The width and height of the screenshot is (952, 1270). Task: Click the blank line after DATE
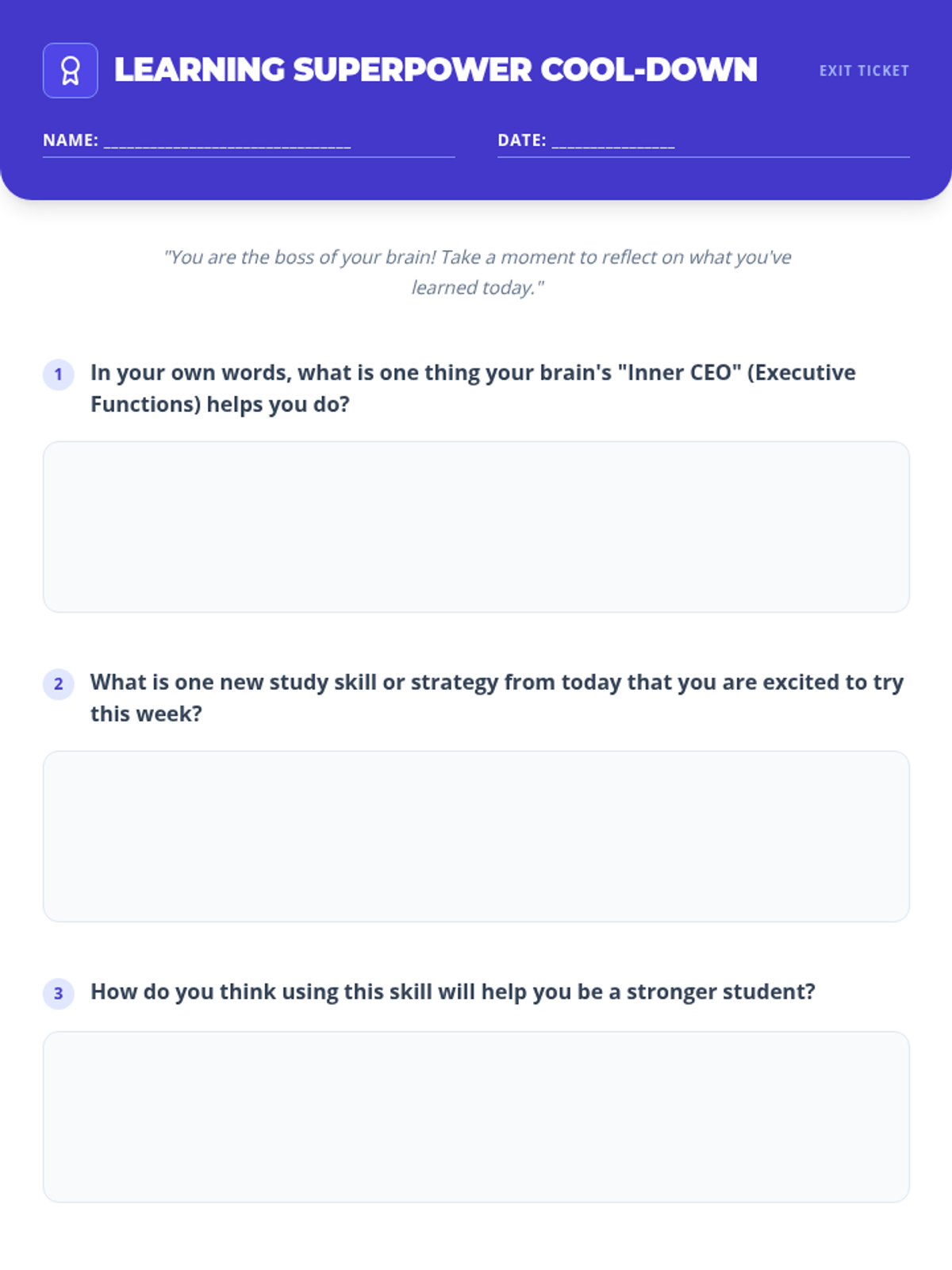coord(613,142)
